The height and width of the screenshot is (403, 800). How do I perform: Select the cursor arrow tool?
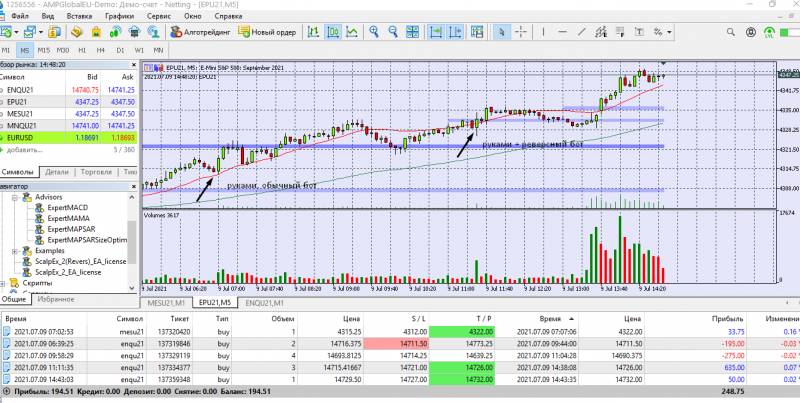point(502,32)
